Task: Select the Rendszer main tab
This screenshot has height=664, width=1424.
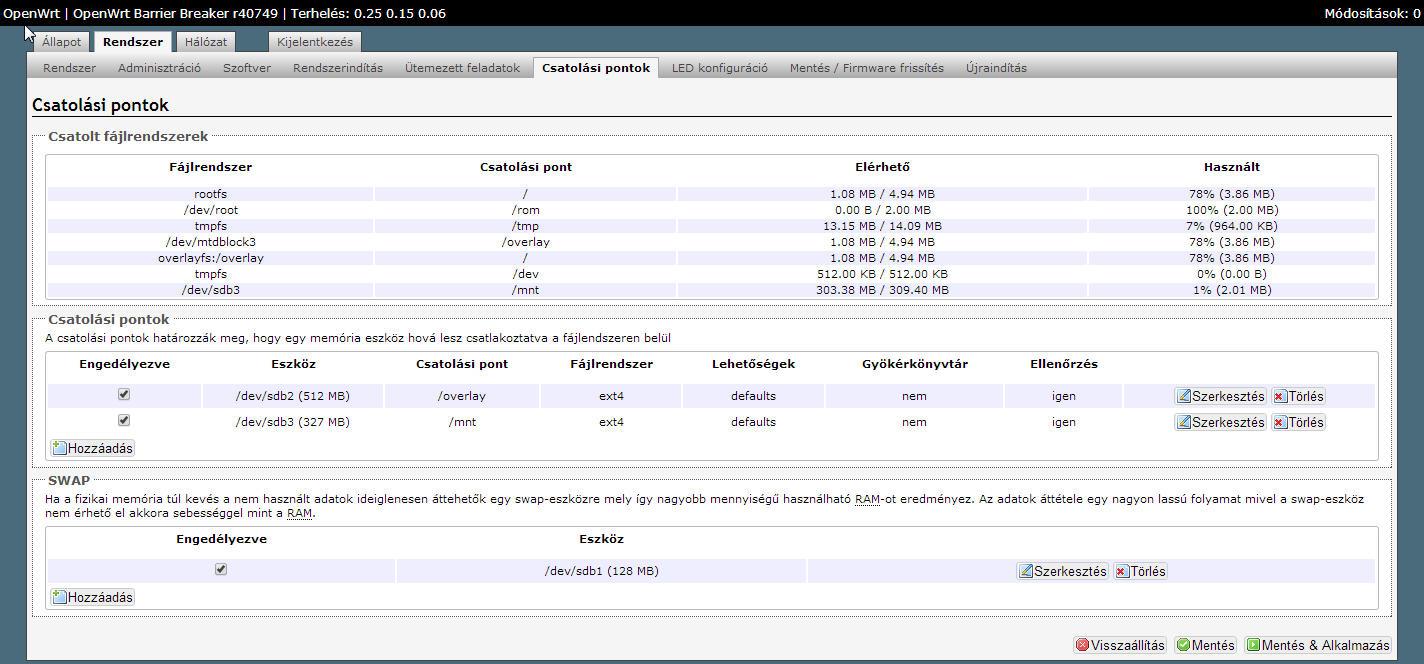Action: tap(132, 42)
